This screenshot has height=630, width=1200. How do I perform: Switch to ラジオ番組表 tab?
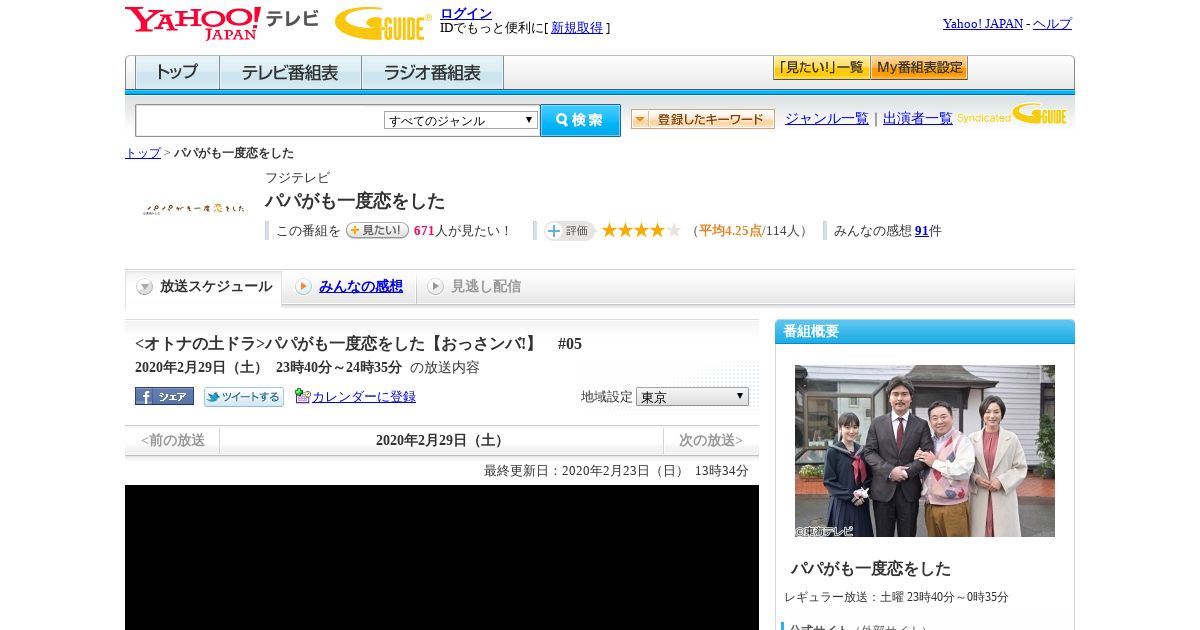432,72
